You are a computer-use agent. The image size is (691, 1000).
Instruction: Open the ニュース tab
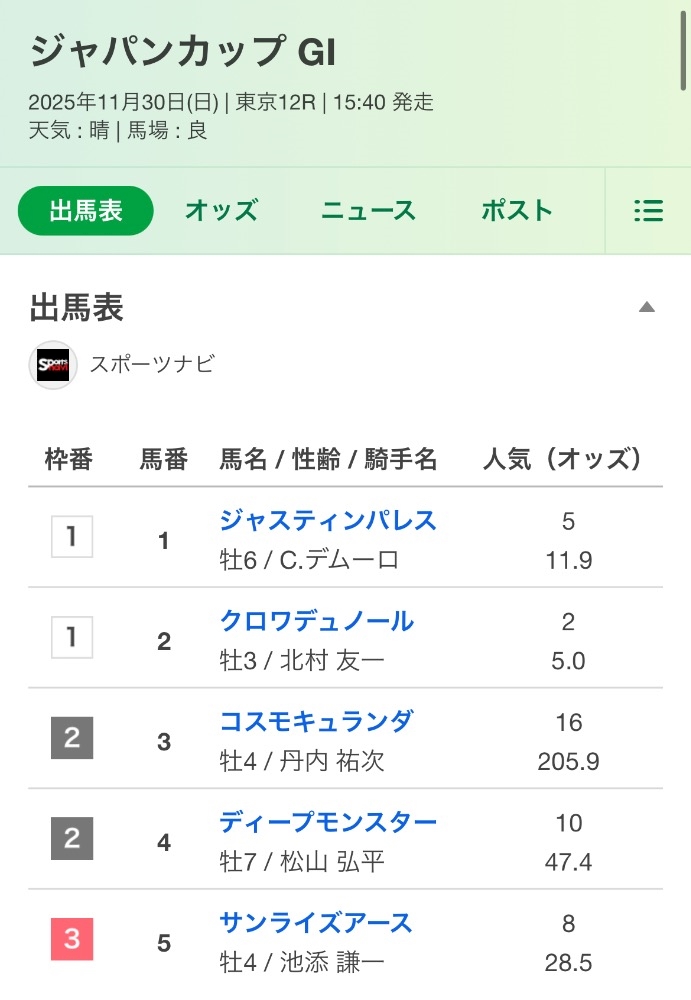368,211
